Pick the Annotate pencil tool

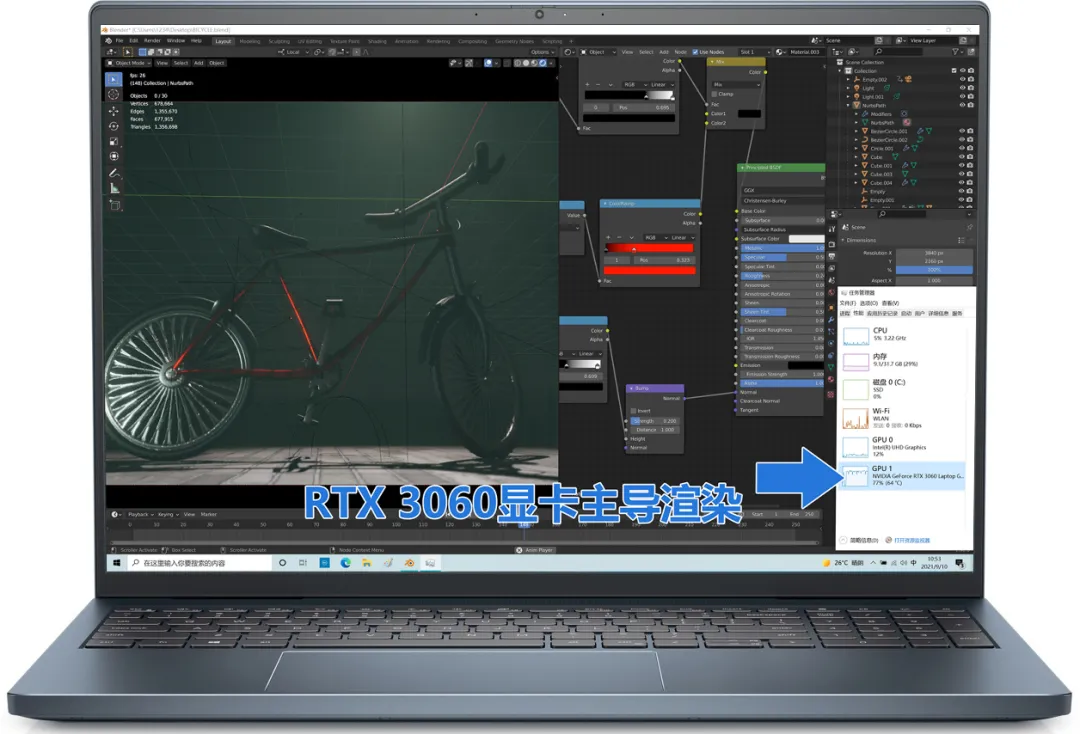(114, 173)
